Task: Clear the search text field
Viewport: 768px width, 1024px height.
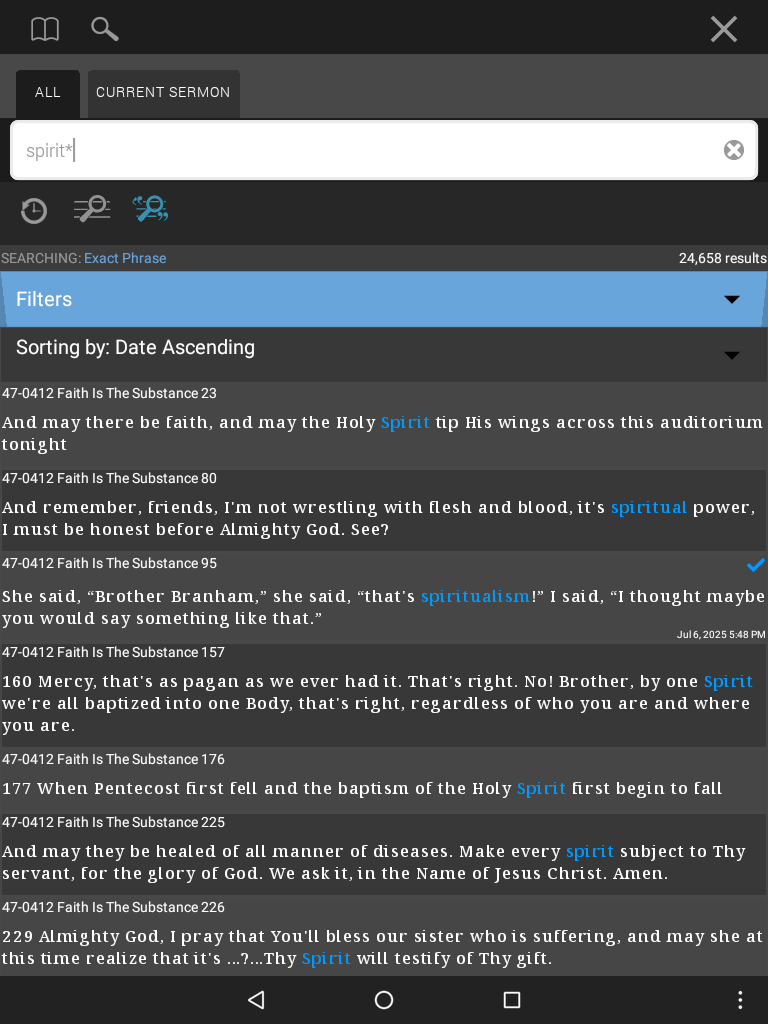Action: point(733,150)
